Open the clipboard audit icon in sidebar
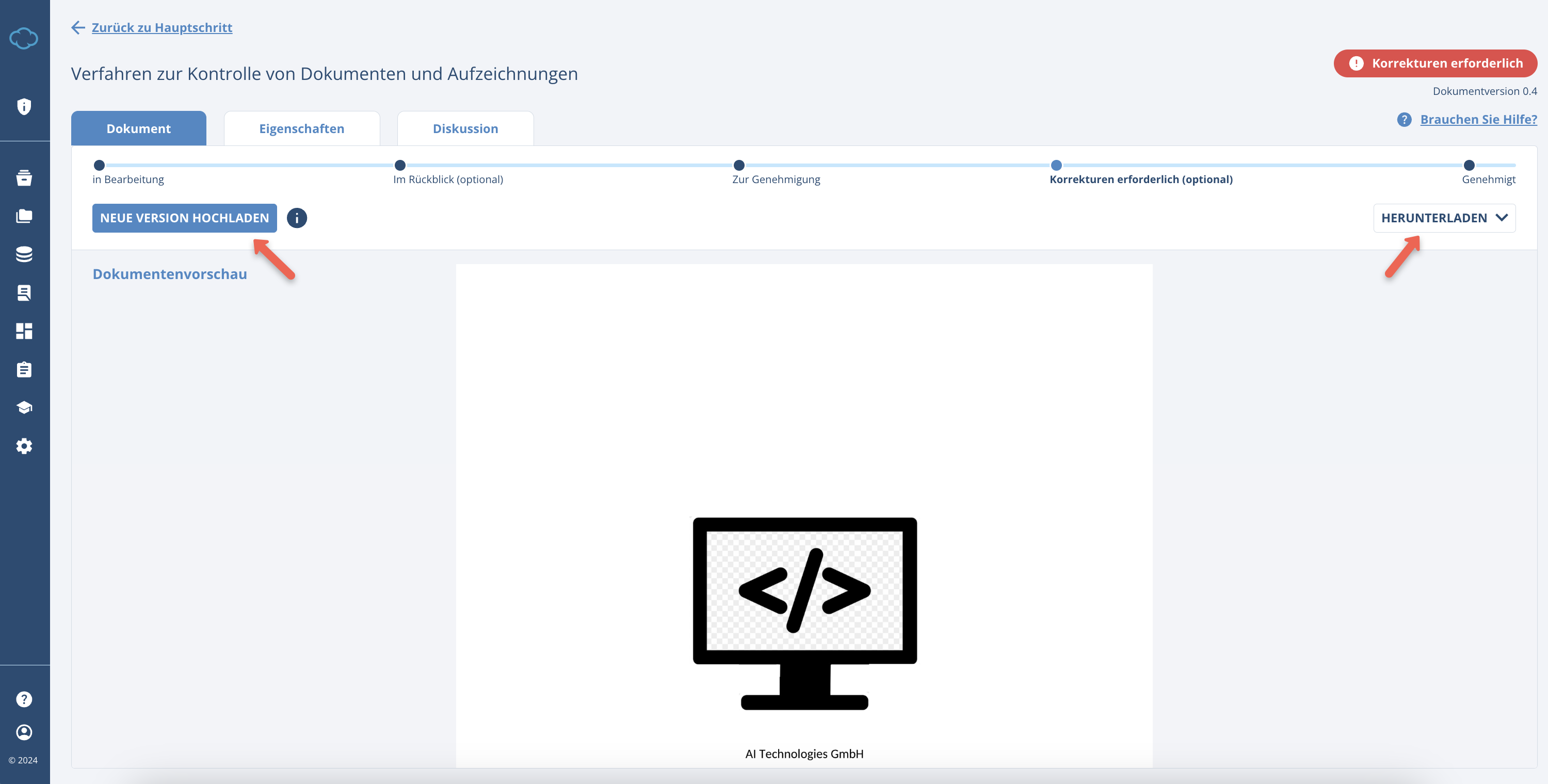The height and width of the screenshot is (784, 1548). tap(24, 369)
